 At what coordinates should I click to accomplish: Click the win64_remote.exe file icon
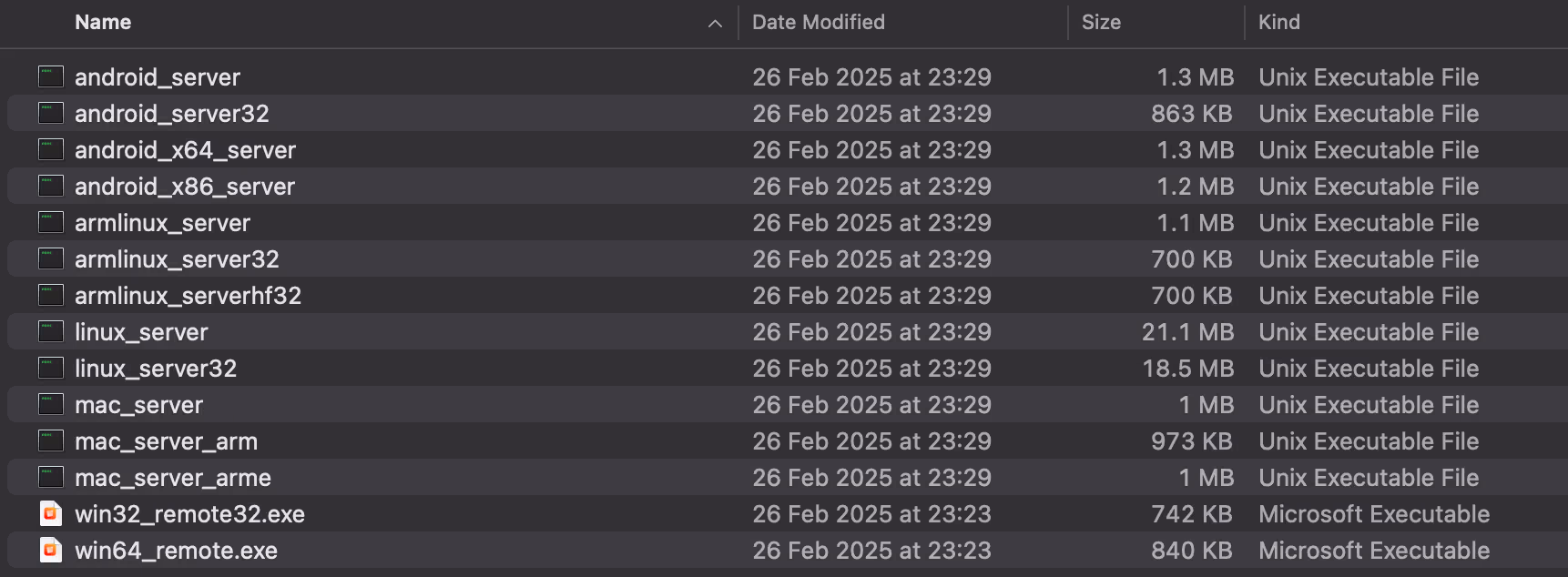pos(51,550)
